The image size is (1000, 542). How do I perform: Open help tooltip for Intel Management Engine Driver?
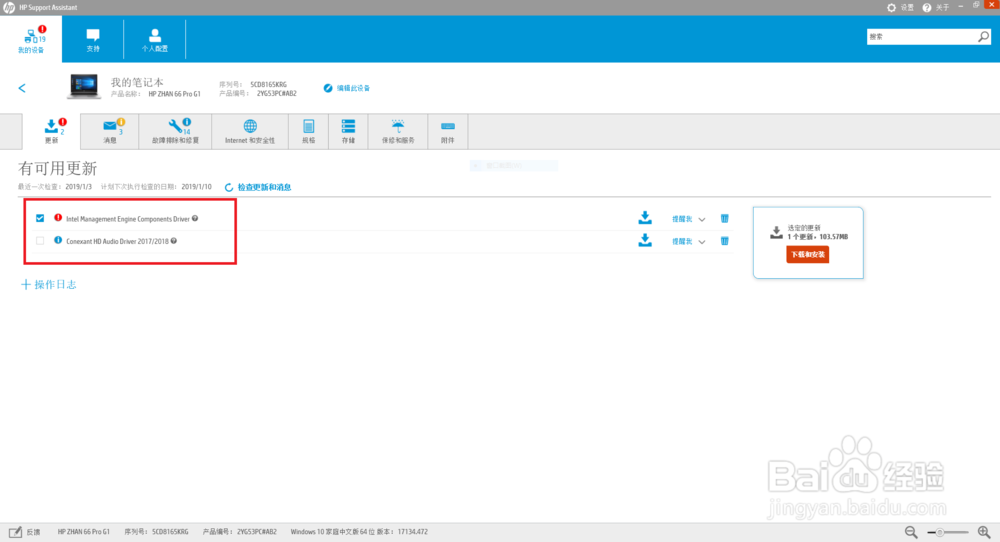[x=195, y=218]
